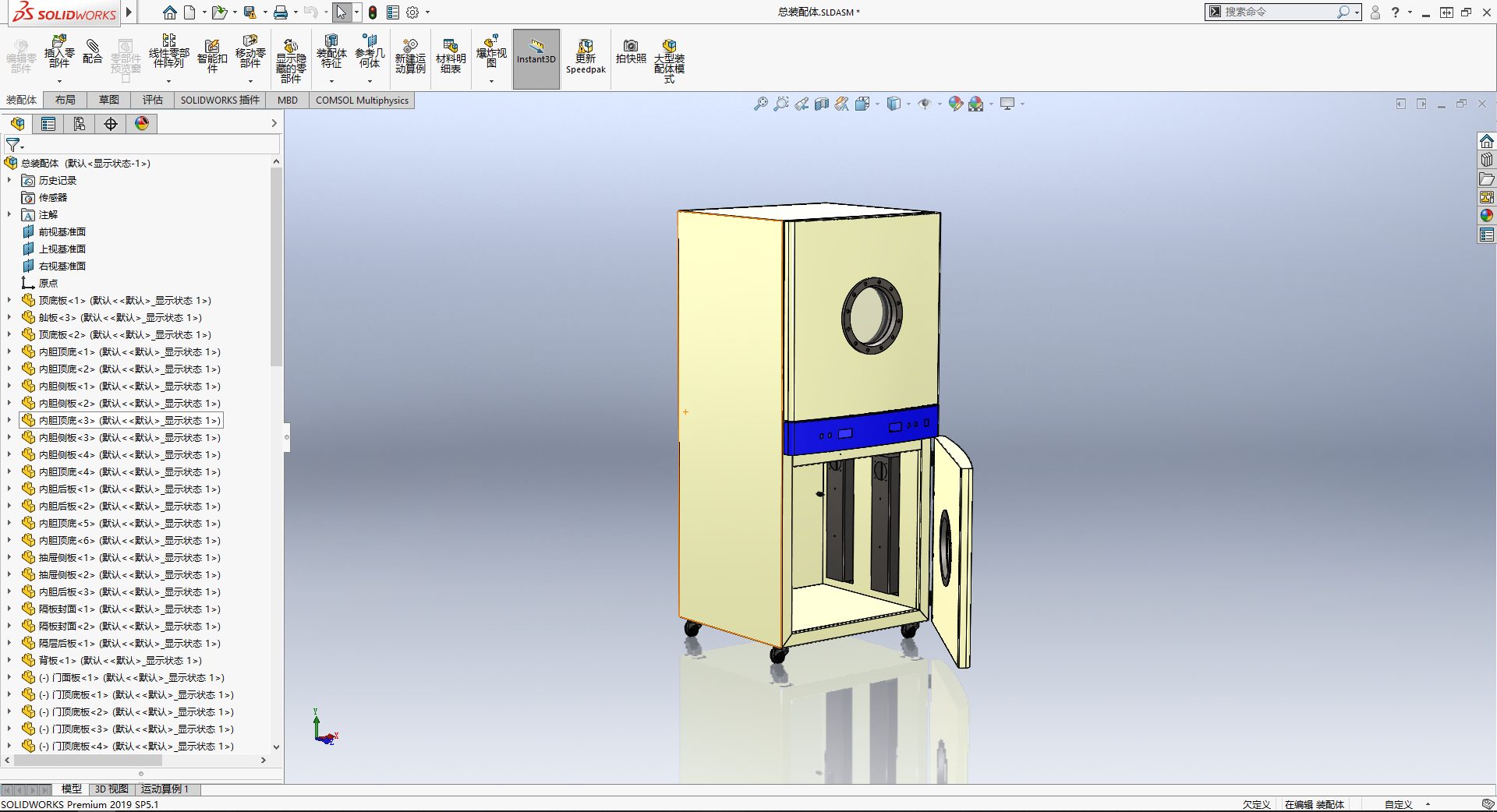Switch to 布局 ribbon tab
Viewport: 1497px width, 812px height.
65,100
